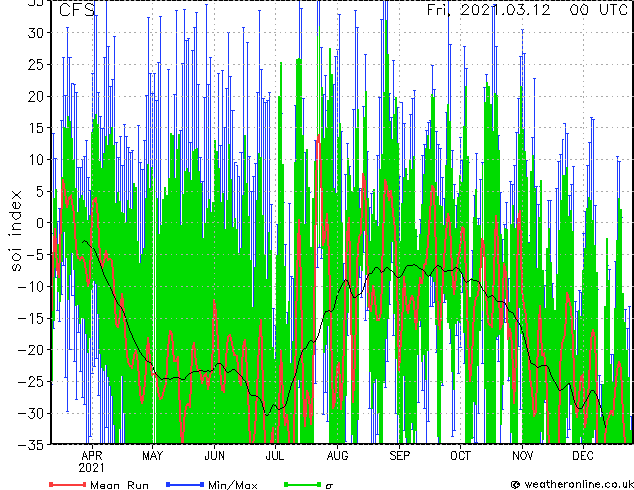
Task: Click the y-axis value -10
Action: coord(32,287)
